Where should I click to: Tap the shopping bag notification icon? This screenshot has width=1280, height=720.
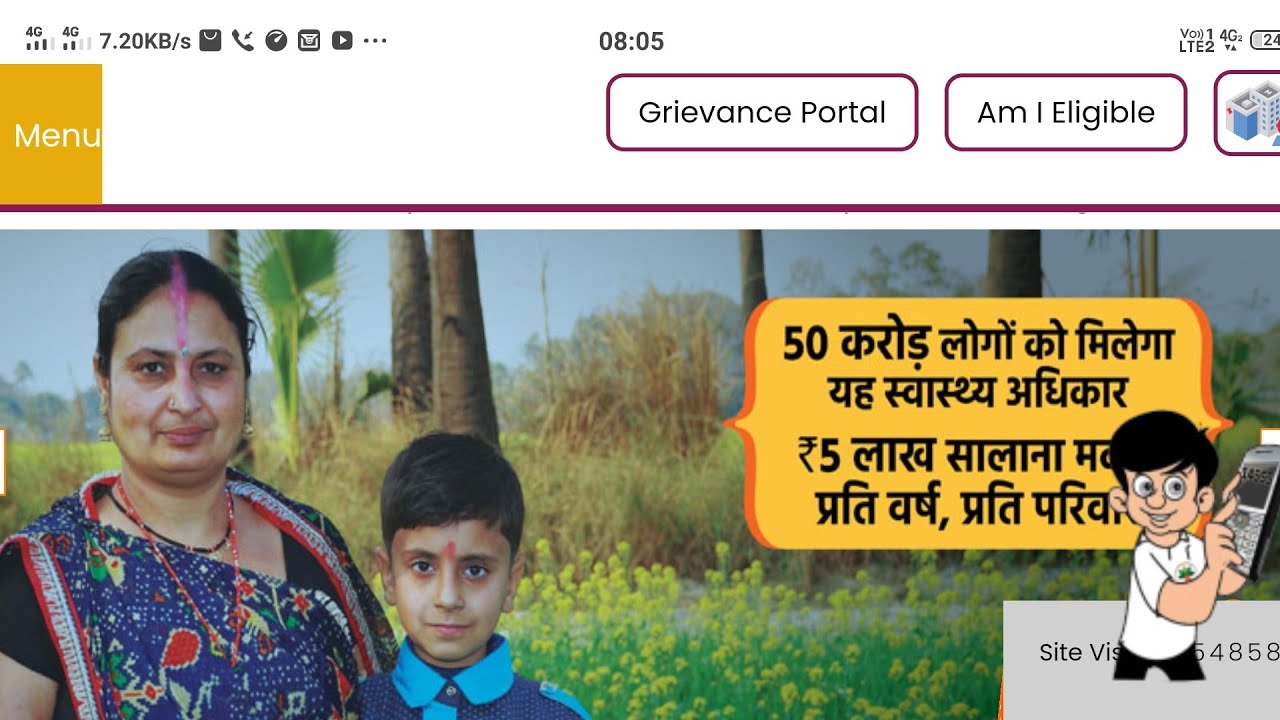point(210,41)
